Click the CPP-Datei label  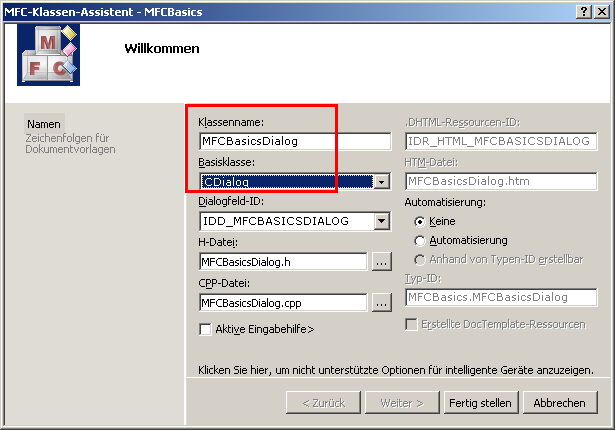[224, 283]
